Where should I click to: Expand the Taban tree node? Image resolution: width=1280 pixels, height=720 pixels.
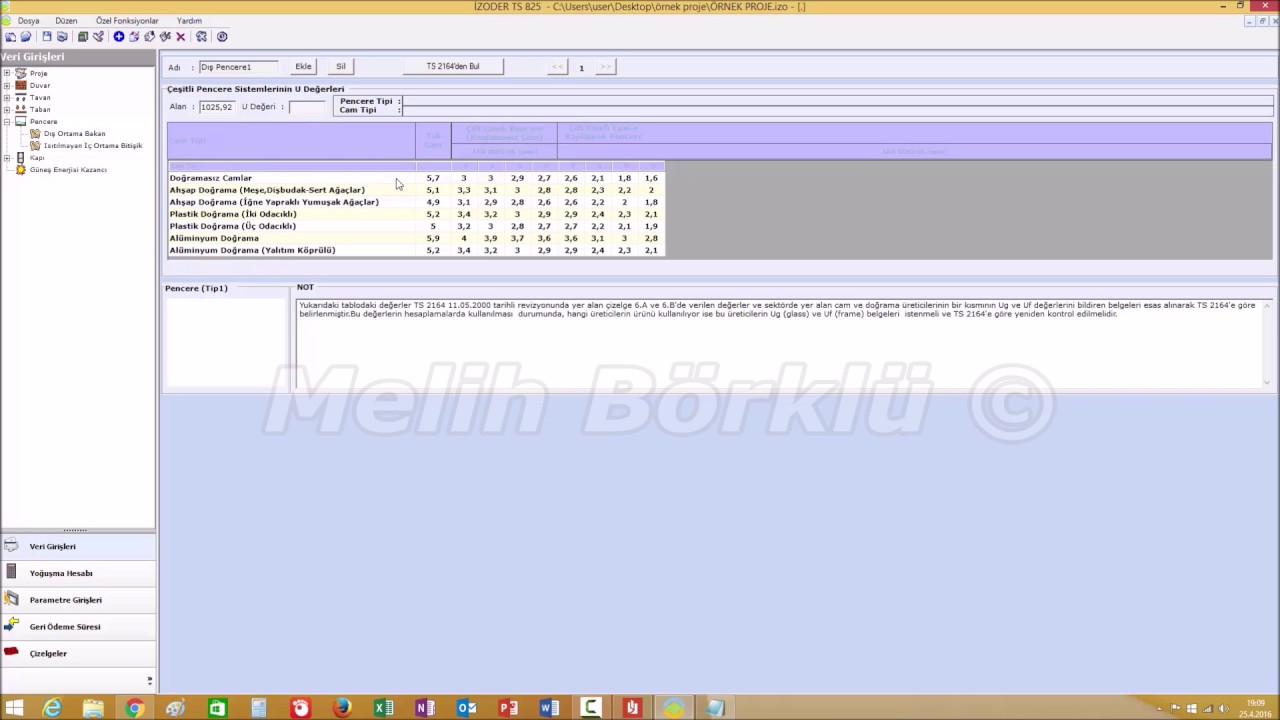[x=7, y=109]
